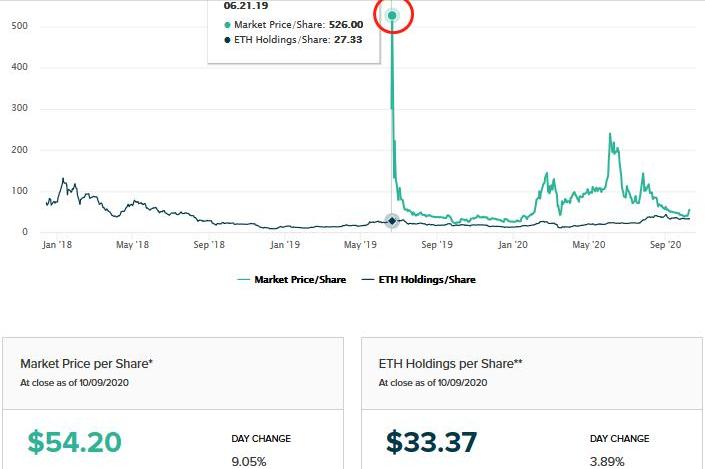Click the 200 y-axis value
This screenshot has height=469, width=705.
coord(19,150)
